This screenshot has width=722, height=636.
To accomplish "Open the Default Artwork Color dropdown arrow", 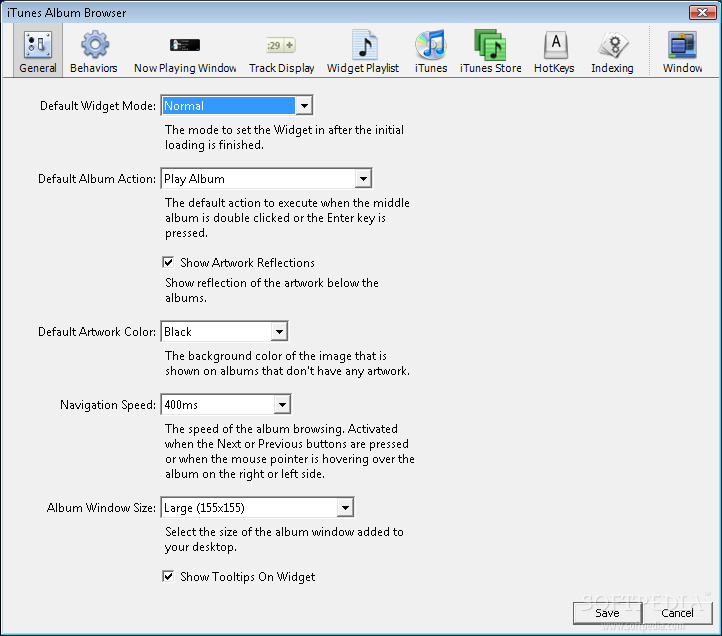I will click(279, 332).
